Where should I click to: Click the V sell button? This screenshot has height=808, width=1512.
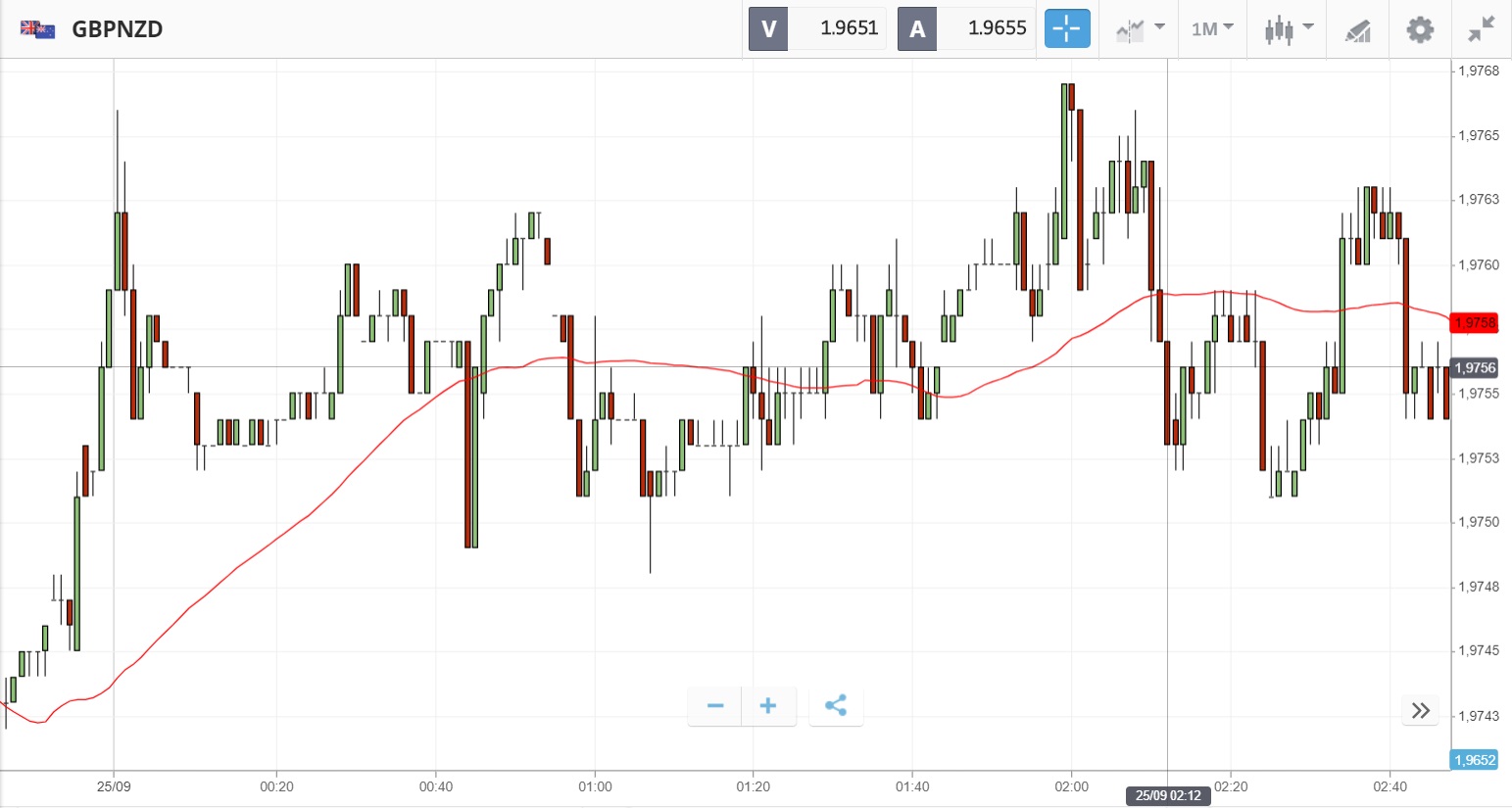pyautogui.click(x=768, y=28)
